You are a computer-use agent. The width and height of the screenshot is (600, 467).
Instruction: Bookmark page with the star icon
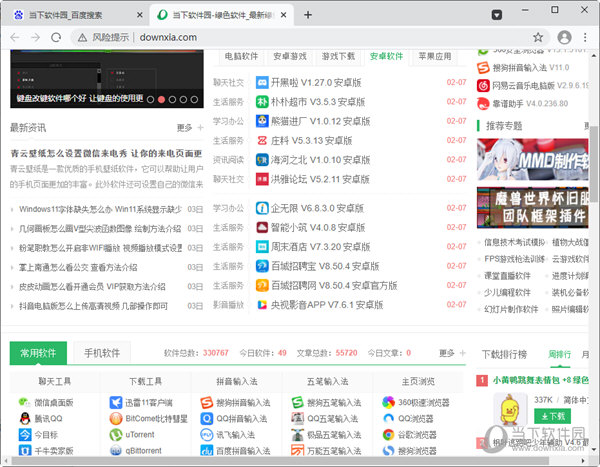coord(538,38)
